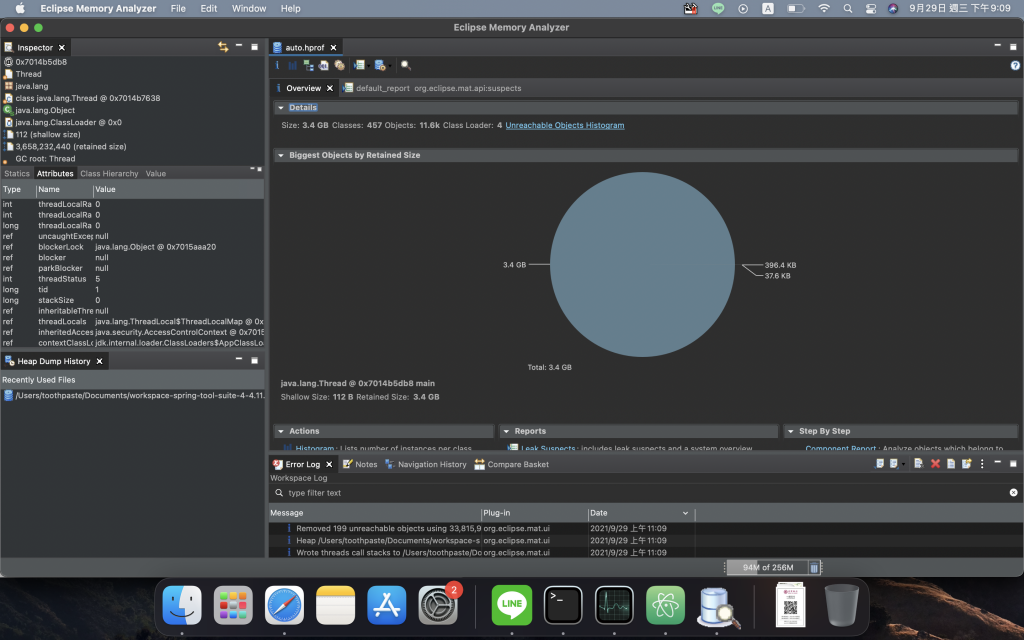Open query browser dropdown arrow

point(390,66)
